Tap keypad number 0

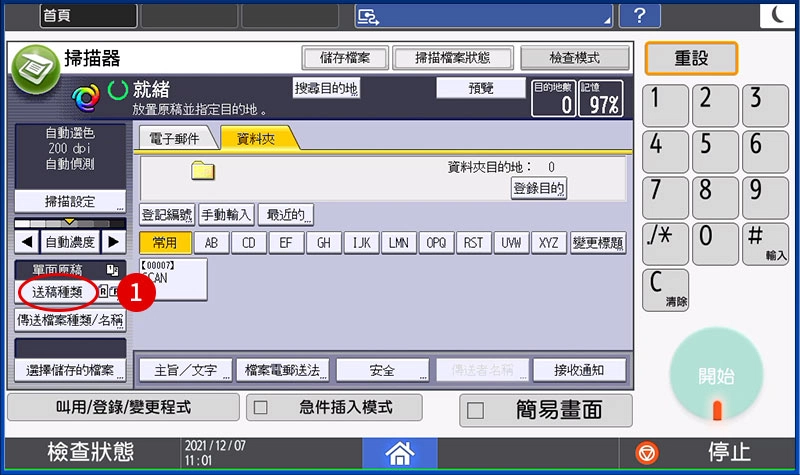(715, 244)
